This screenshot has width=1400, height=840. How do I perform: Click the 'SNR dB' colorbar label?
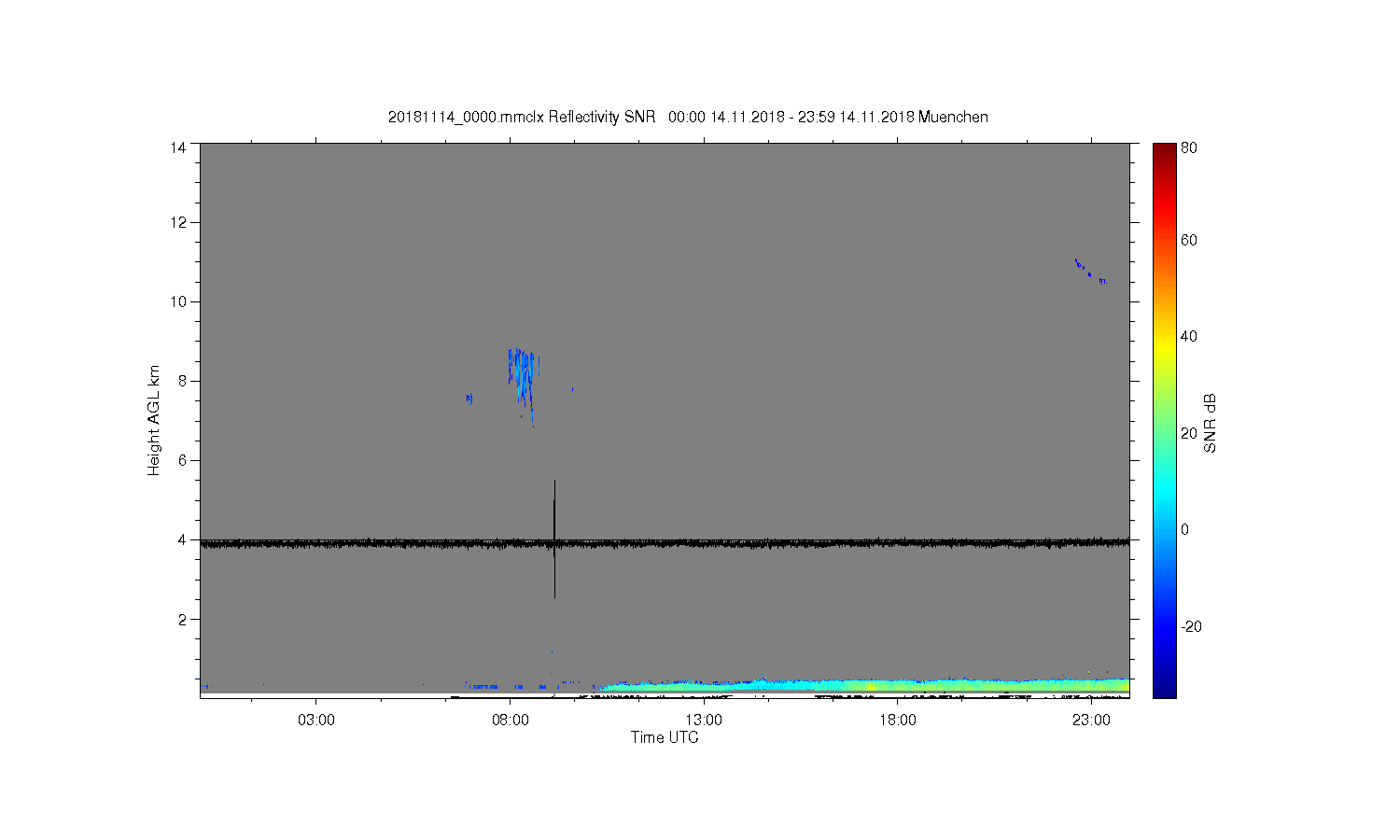[x=1210, y=423]
